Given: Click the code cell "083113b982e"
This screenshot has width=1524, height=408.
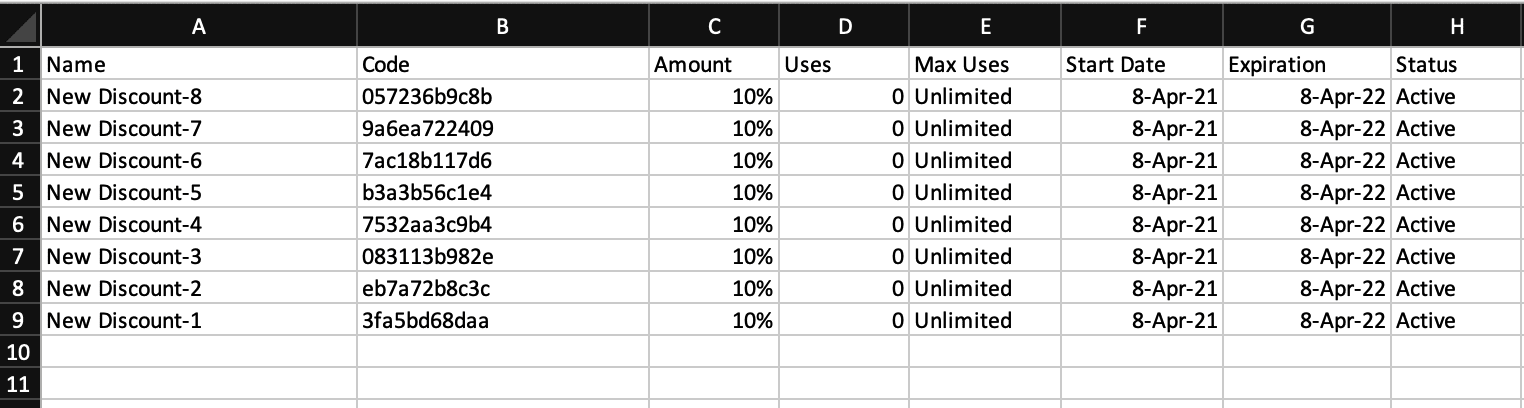Looking at the screenshot, I should (502, 257).
